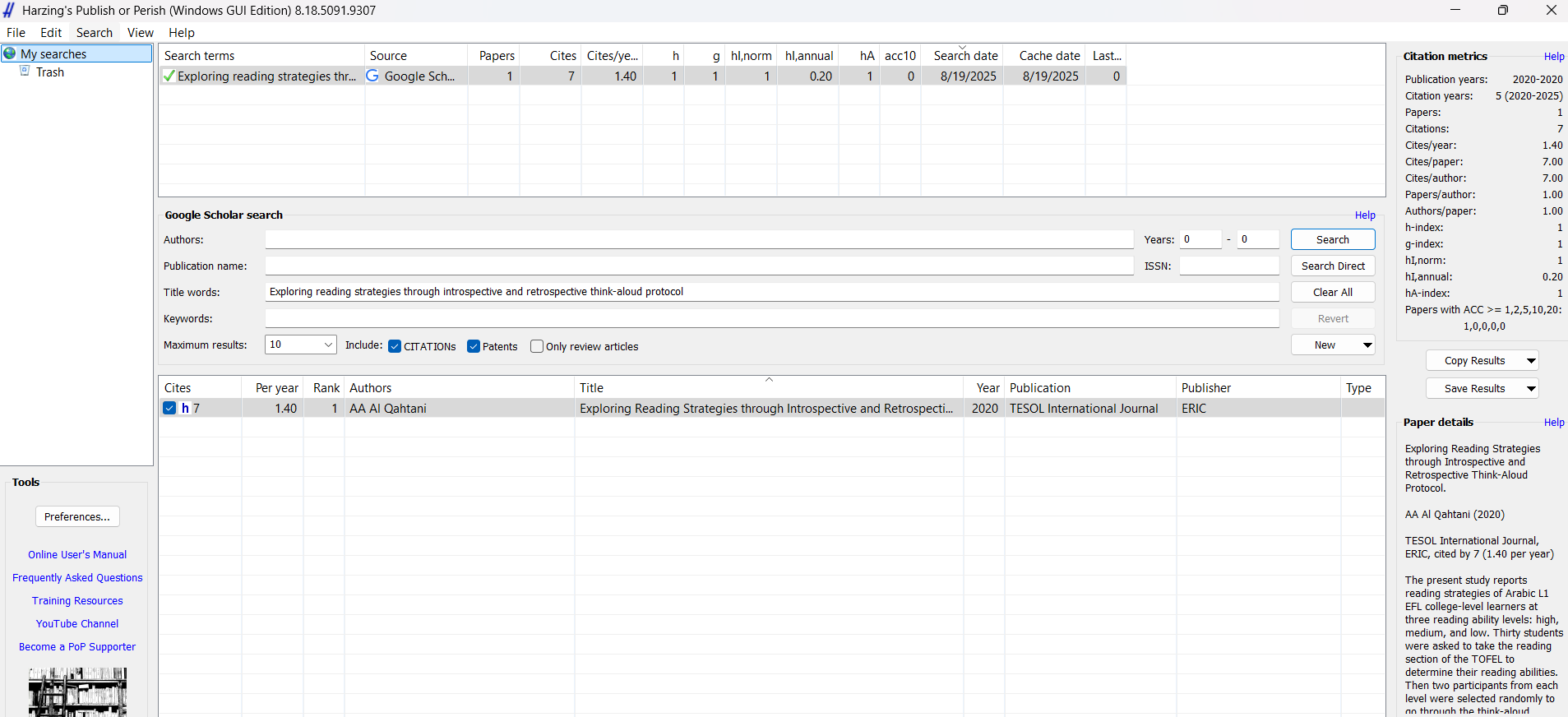Sort results by Per year column
This screenshot has height=717, width=1568.
273,387
